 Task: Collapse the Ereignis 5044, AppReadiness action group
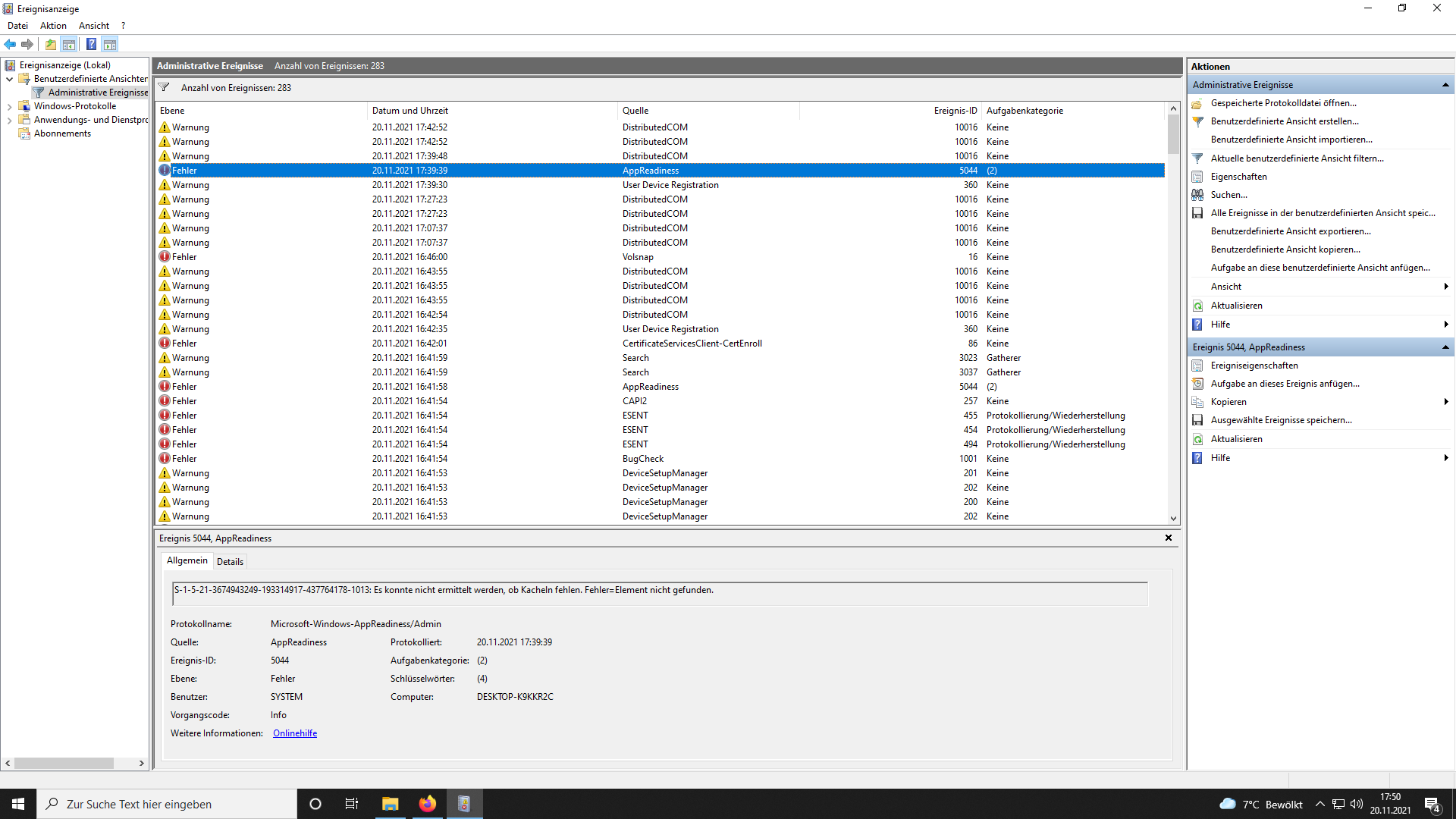(x=1445, y=347)
